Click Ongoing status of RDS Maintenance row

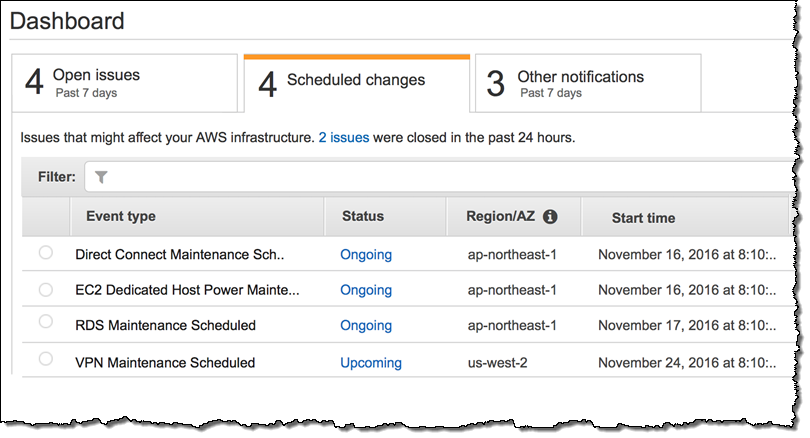366,326
